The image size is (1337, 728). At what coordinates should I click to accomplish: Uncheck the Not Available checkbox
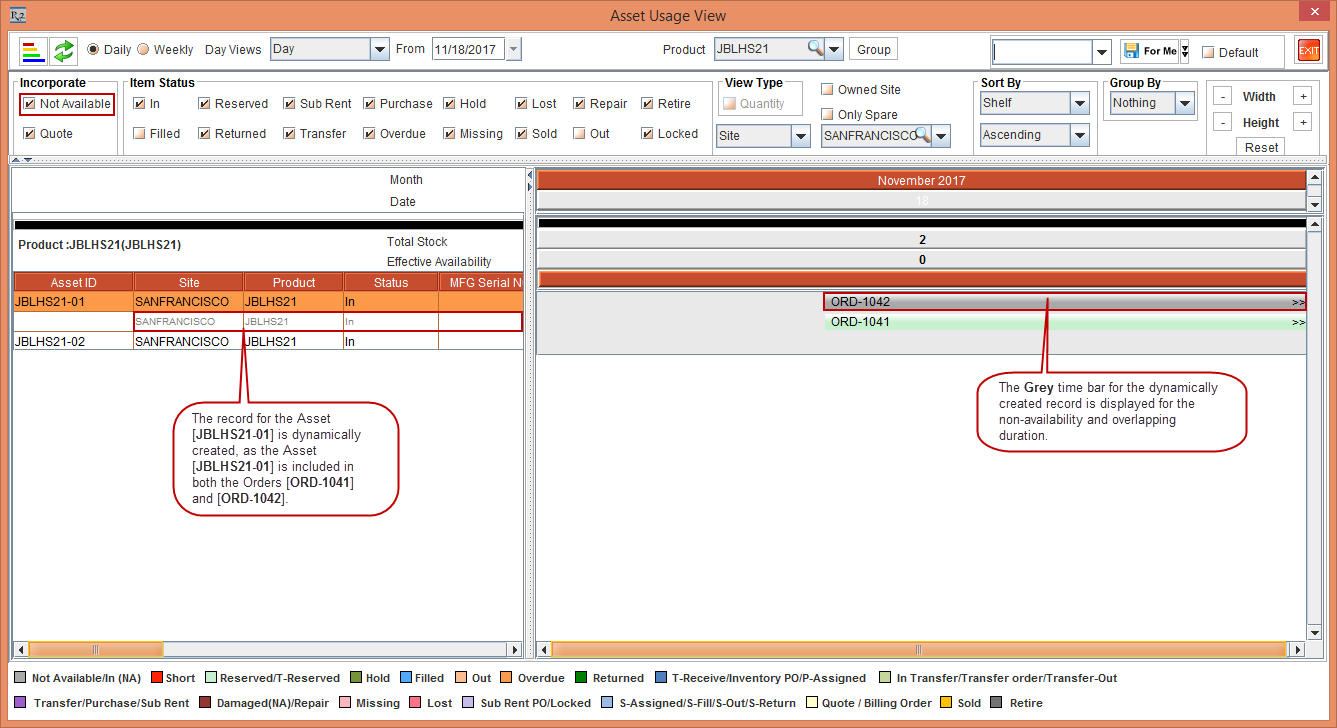click(30, 104)
